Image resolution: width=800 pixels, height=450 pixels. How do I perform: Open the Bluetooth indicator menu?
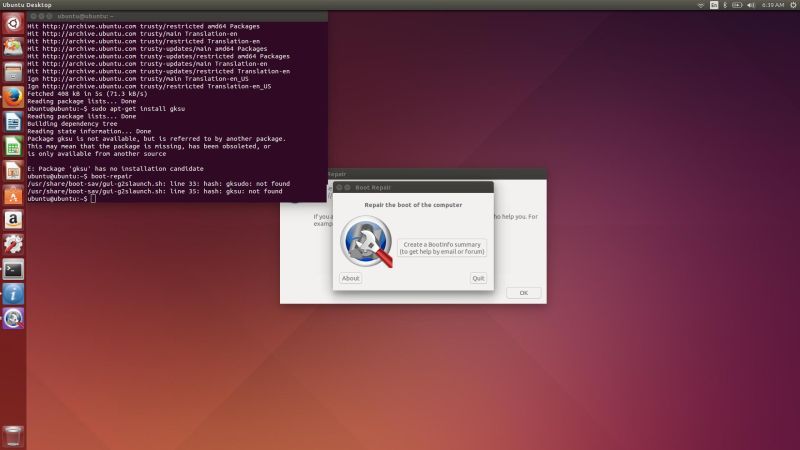[x=725, y=5]
